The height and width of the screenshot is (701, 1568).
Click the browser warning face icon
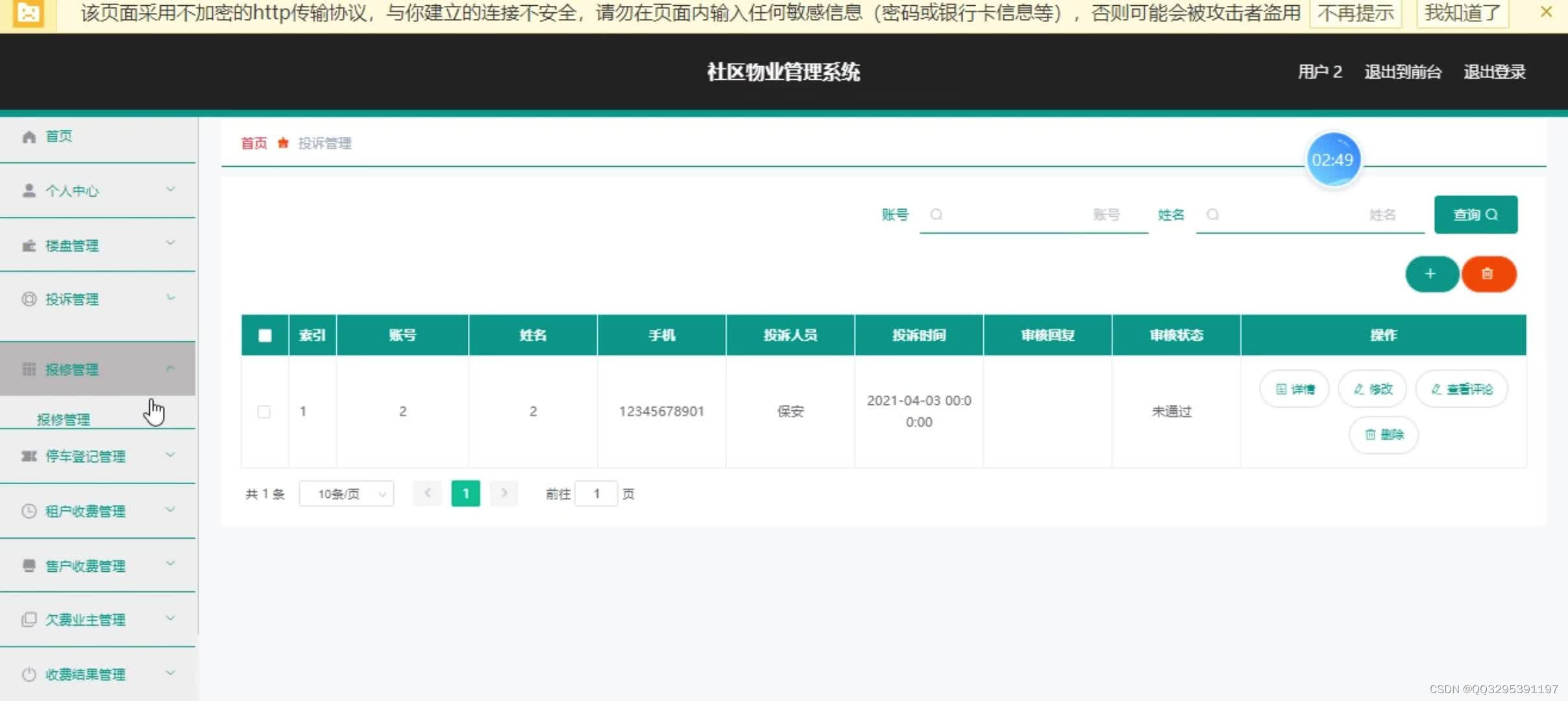click(x=28, y=12)
